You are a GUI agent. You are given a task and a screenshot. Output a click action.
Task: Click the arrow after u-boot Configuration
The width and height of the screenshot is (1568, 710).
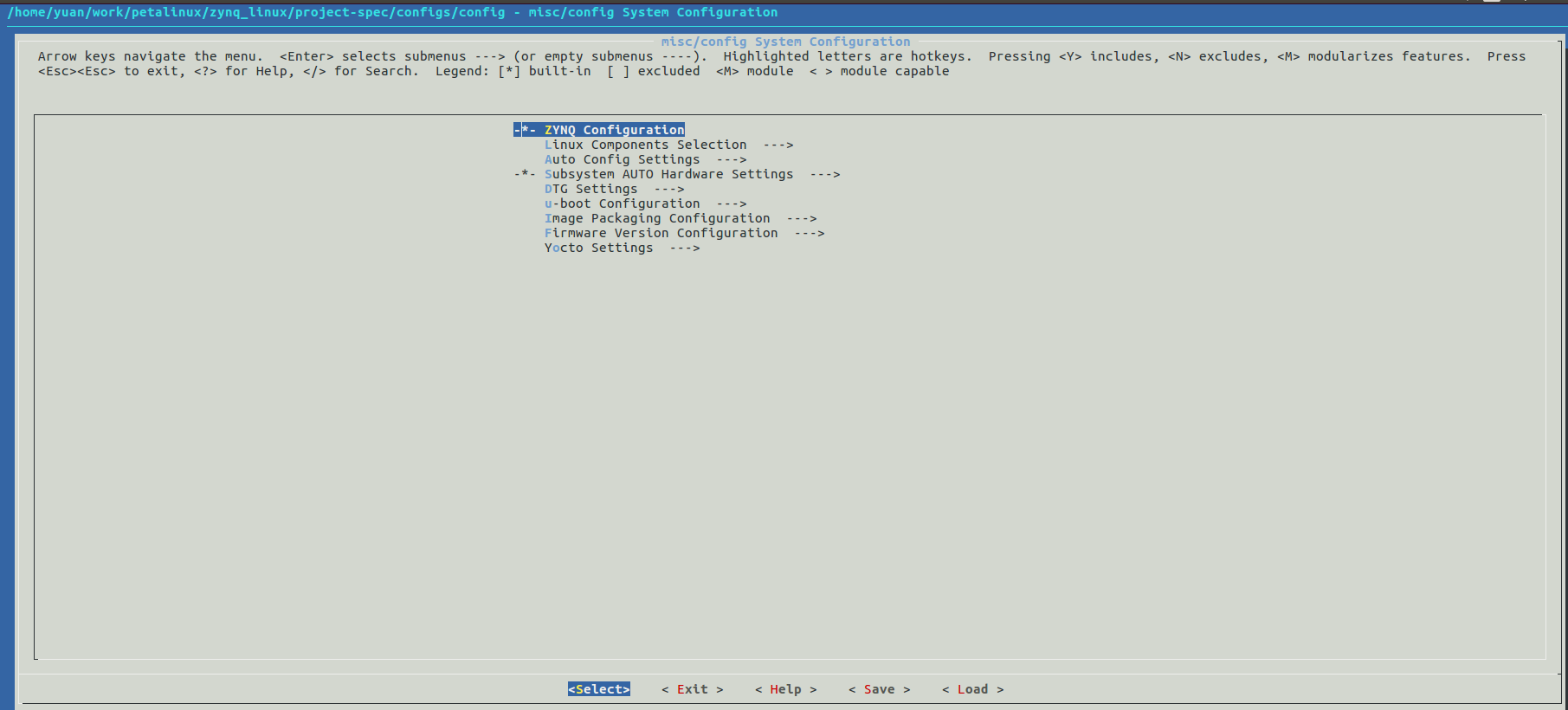pos(732,203)
